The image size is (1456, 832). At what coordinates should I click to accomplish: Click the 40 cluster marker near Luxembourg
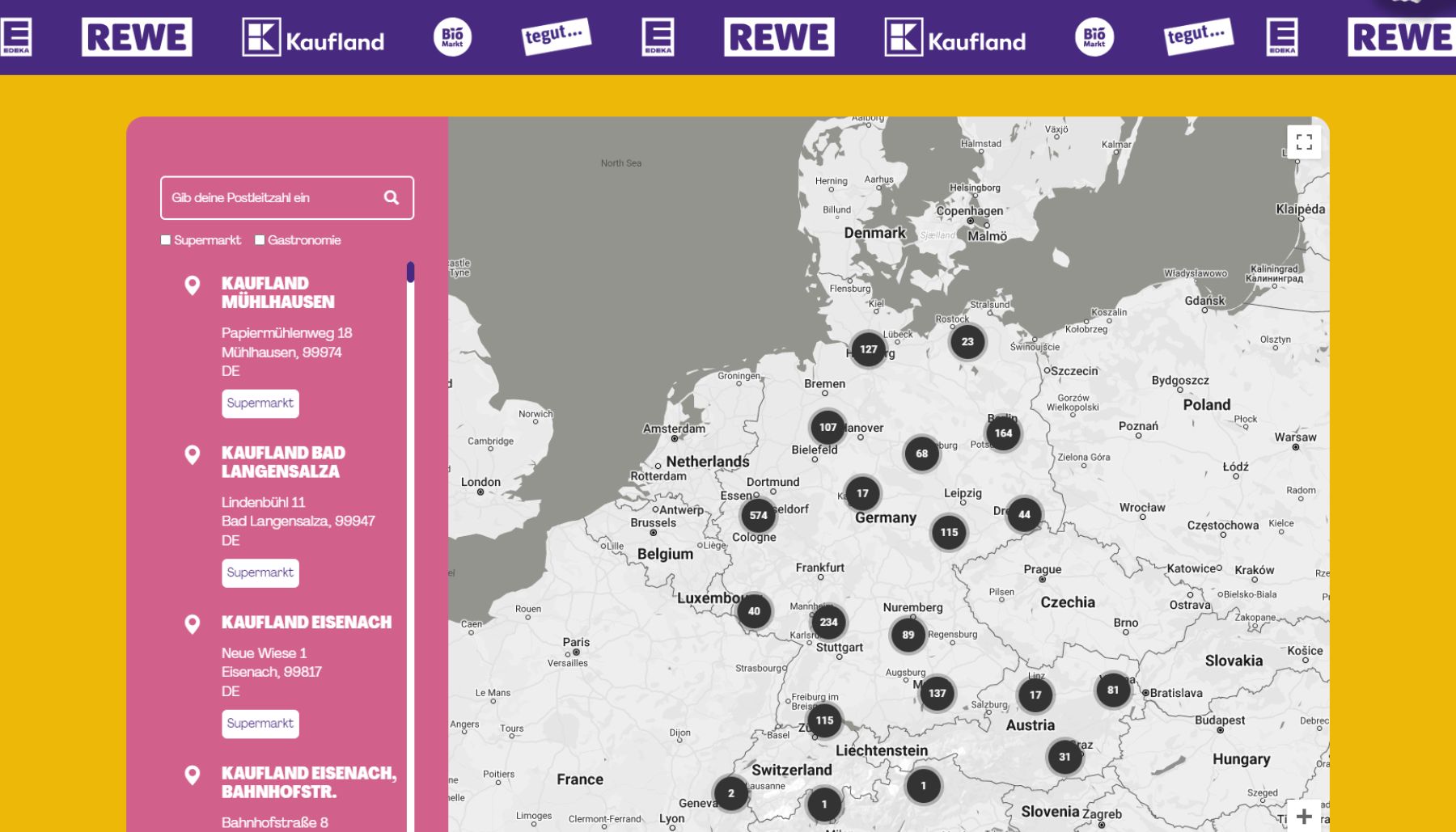pyautogui.click(x=754, y=611)
